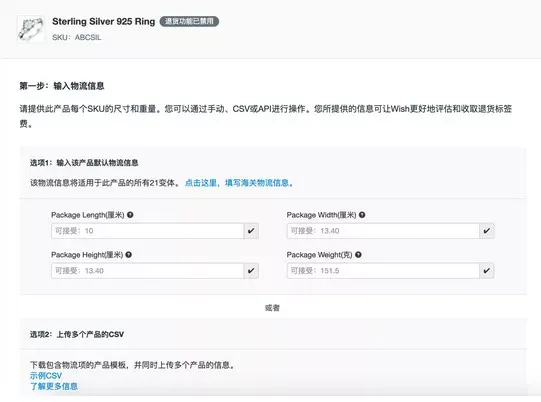Viewport: 541px width, 402px height.
Task: Focus the Package Length input field
Action: [x=148, y=231]
